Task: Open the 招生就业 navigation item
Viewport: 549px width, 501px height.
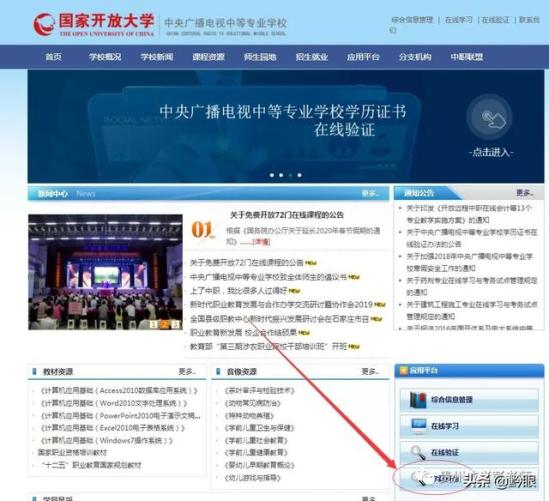Action: (x=312, y=57)
